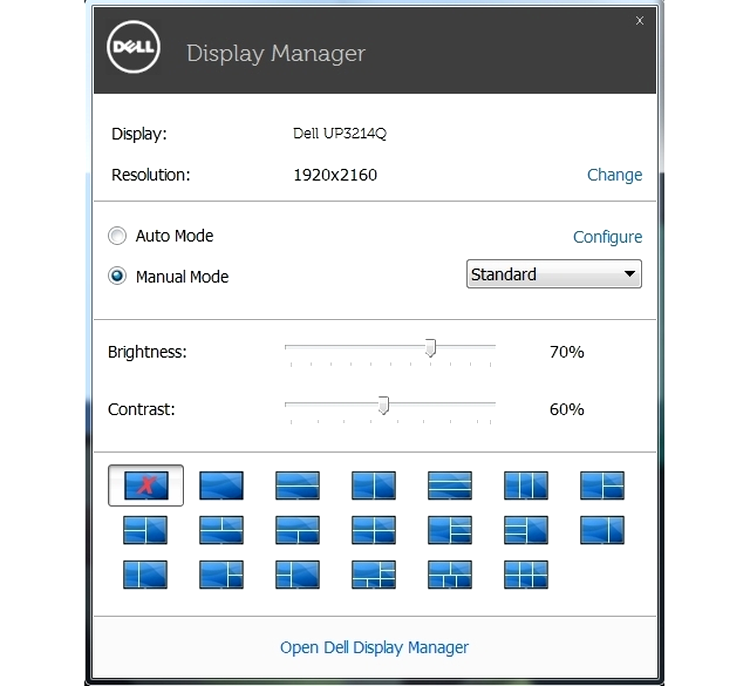Click Change link next to Resolution
This screenshot has width=750, height=686.
pos(615,175)
